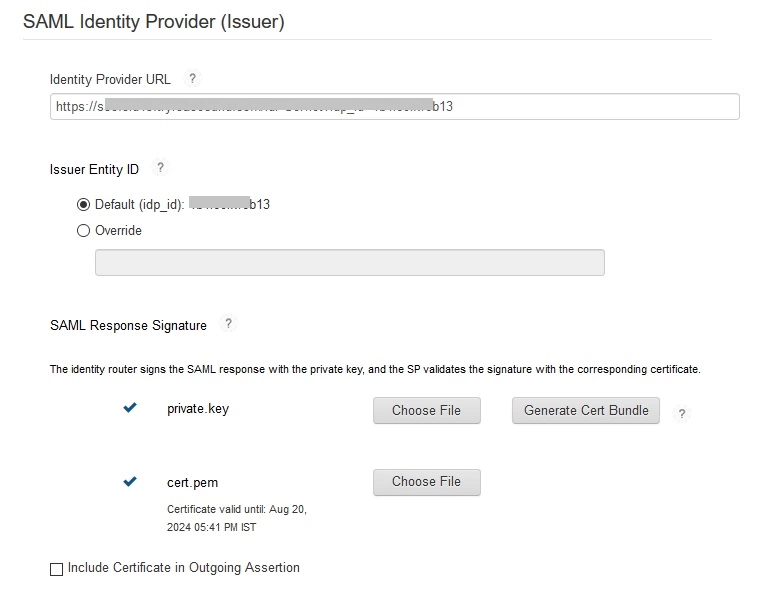Image resolution: width=779 pixels, height=597 pixels.
Task: Click the Override option label text
Action: 118,230
